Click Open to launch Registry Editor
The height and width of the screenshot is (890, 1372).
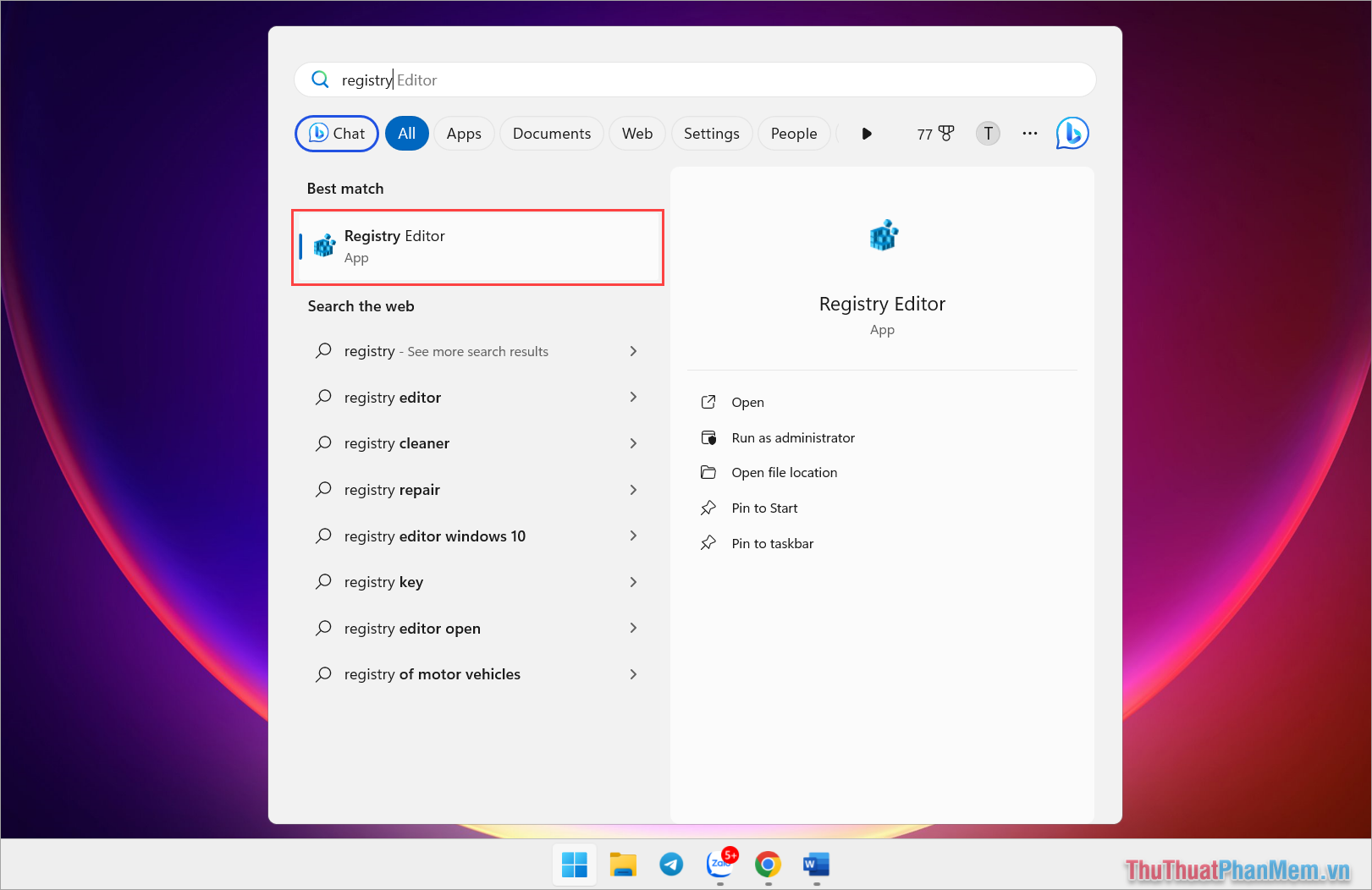(747, 402)
